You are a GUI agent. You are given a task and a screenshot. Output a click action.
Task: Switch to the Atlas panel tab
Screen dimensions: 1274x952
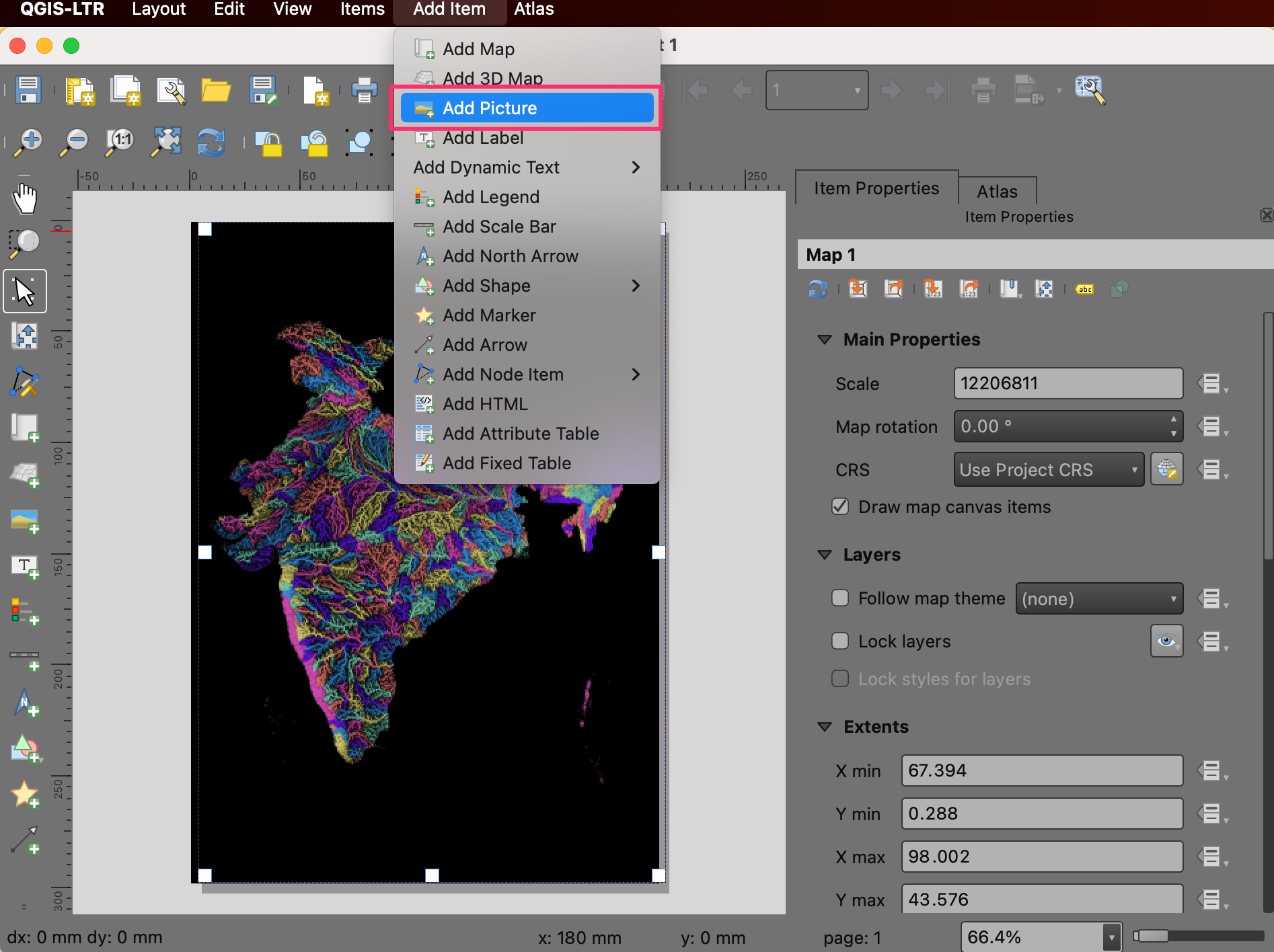tap(997, 192)
